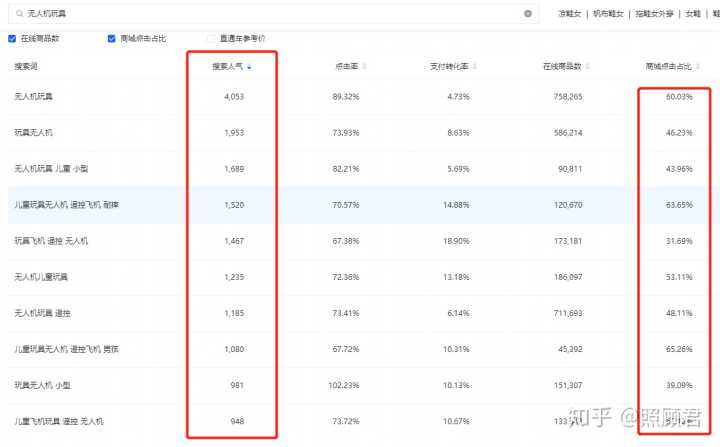
Task: Click search popularity value 981
Action: [x=237, y=385]
